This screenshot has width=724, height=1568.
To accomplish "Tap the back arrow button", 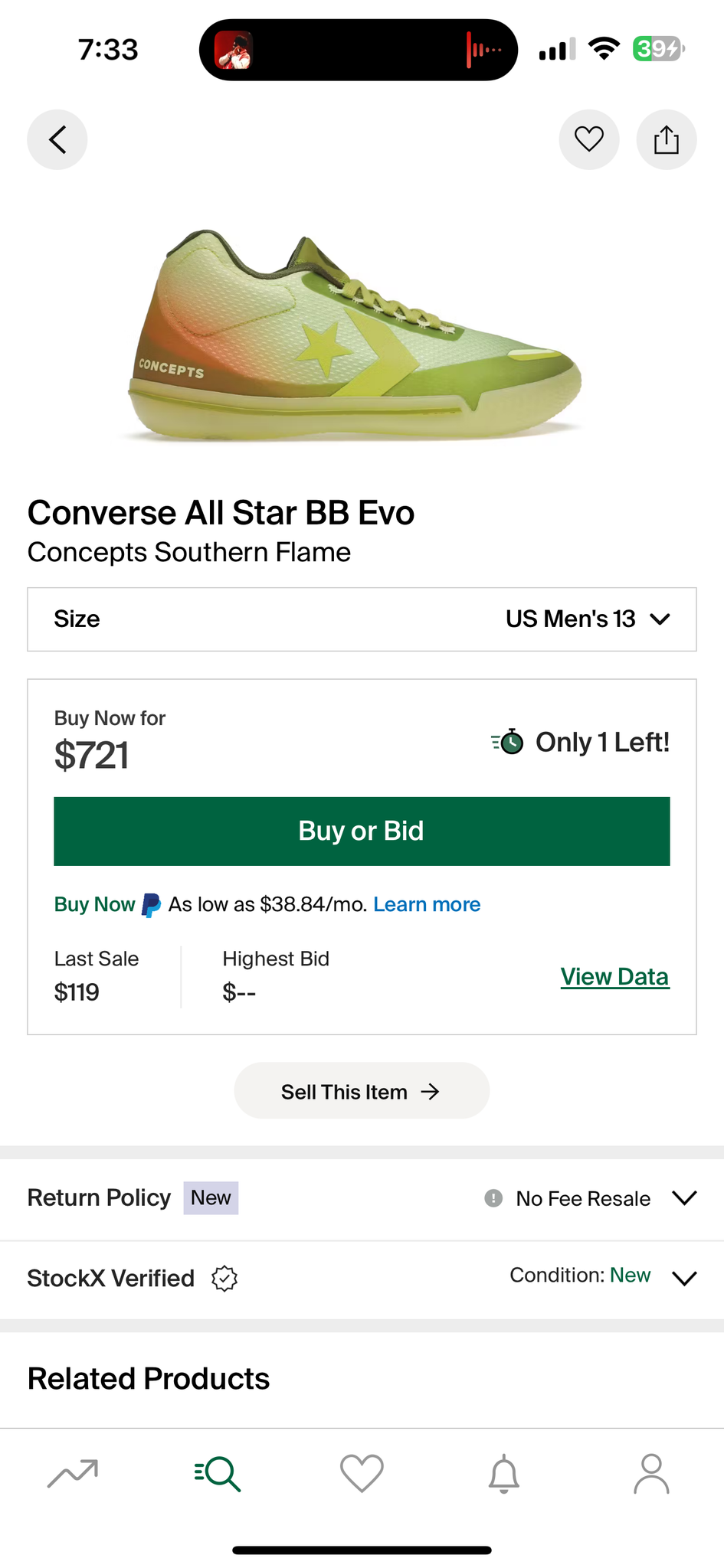I will (x=57, y=140).
